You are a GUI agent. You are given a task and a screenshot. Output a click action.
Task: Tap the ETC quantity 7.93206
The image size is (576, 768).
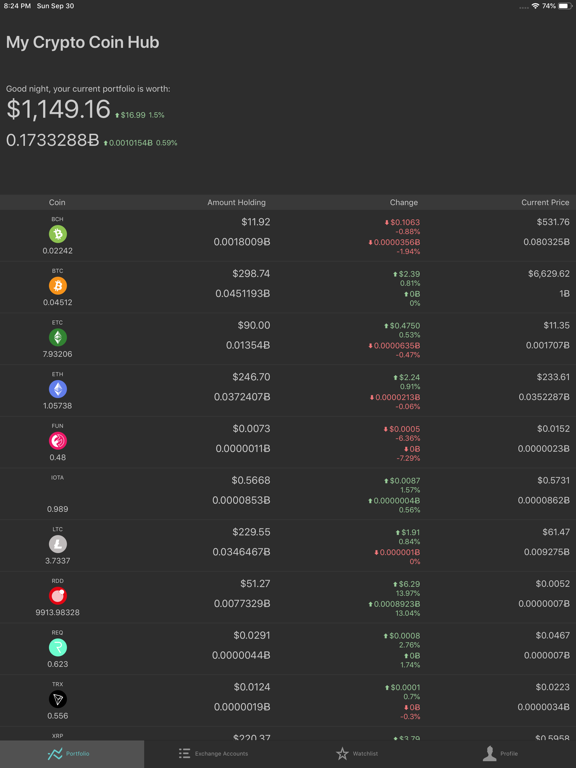click(x=57, y=354)
